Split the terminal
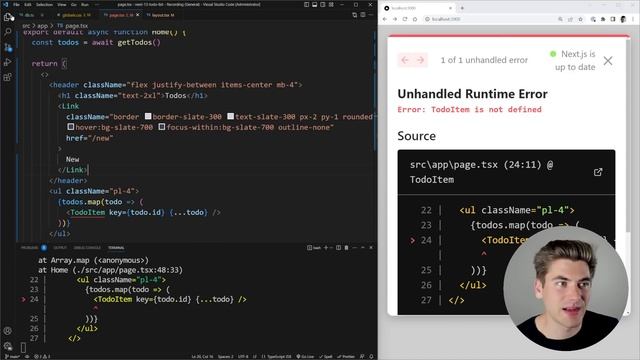This screenshot has height=360, width=640. pyautogui.click(x=338, y=247)
